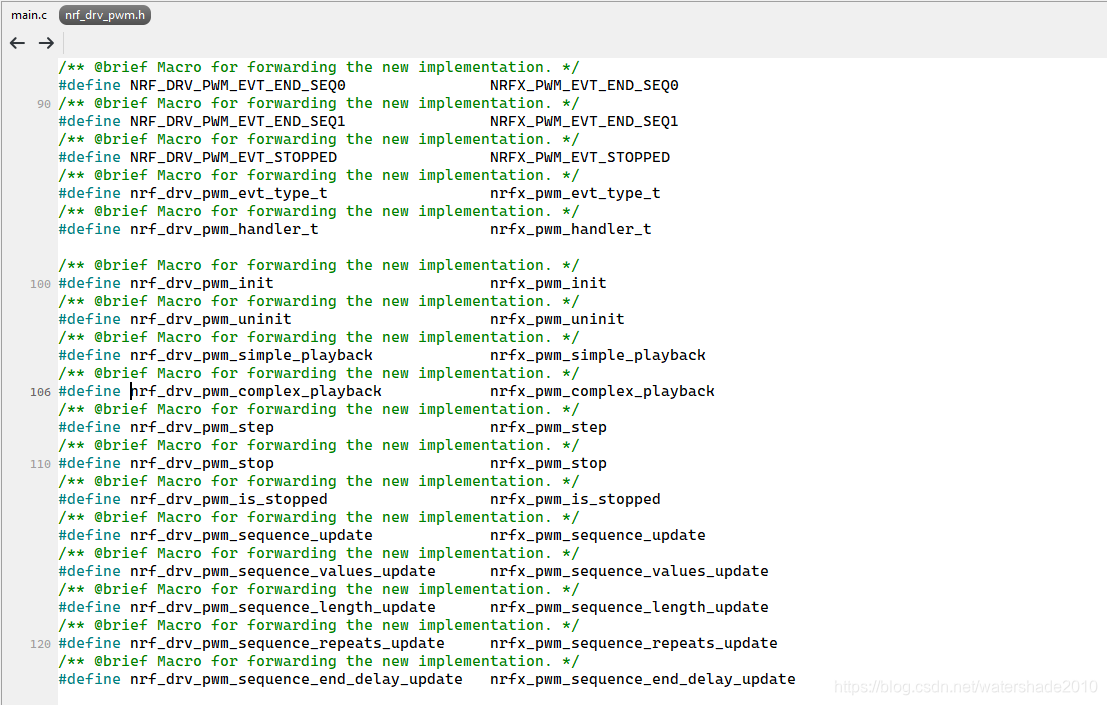The width and height of the screenshot is (1107, 705).
Task: Click nrfx_pwm_sequence_repeats_update identifier
Action: tap(634, 643)
